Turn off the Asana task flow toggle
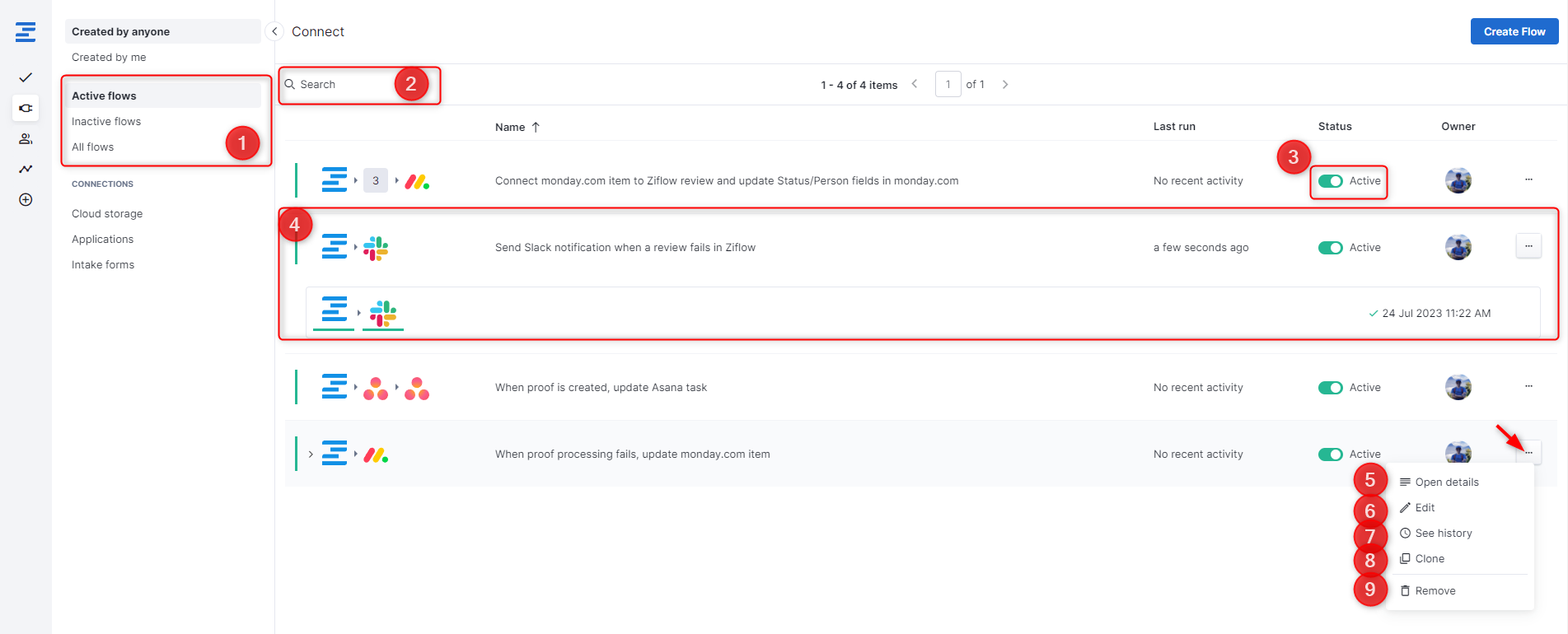 (x=1330, y=388)
